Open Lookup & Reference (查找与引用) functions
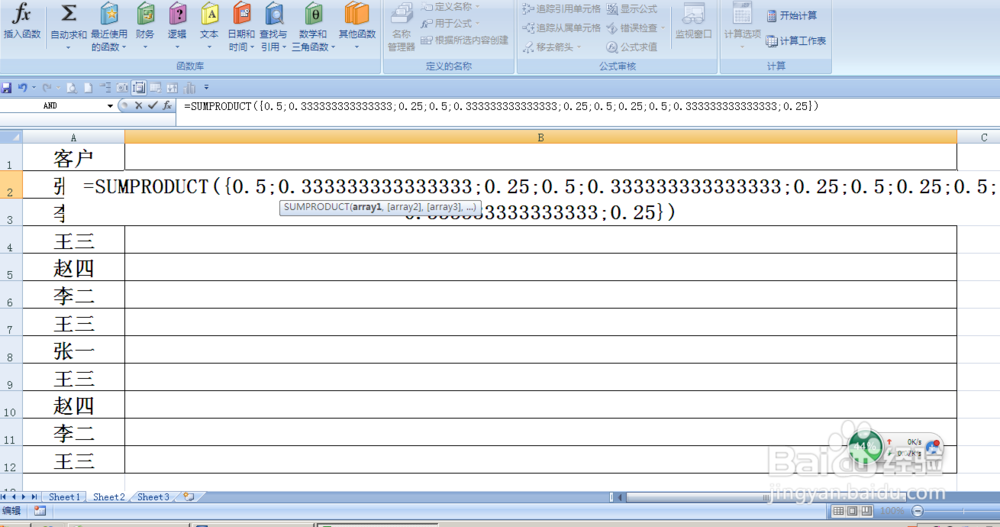 pyautogui.click(x=273, y=27)
